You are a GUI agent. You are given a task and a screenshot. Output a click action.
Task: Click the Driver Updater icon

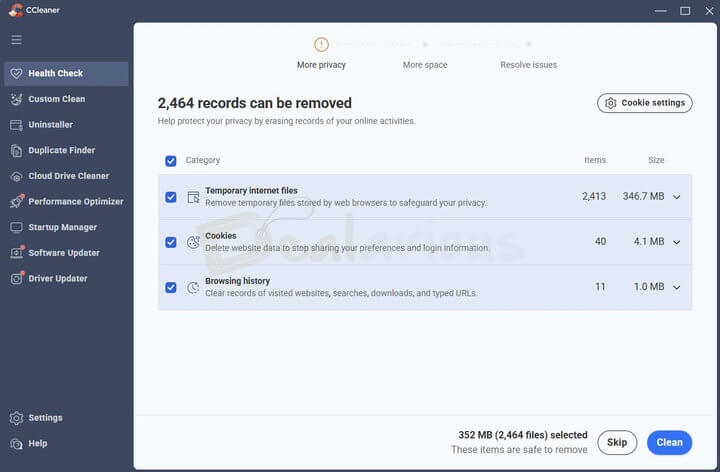(x=17, y=278)
